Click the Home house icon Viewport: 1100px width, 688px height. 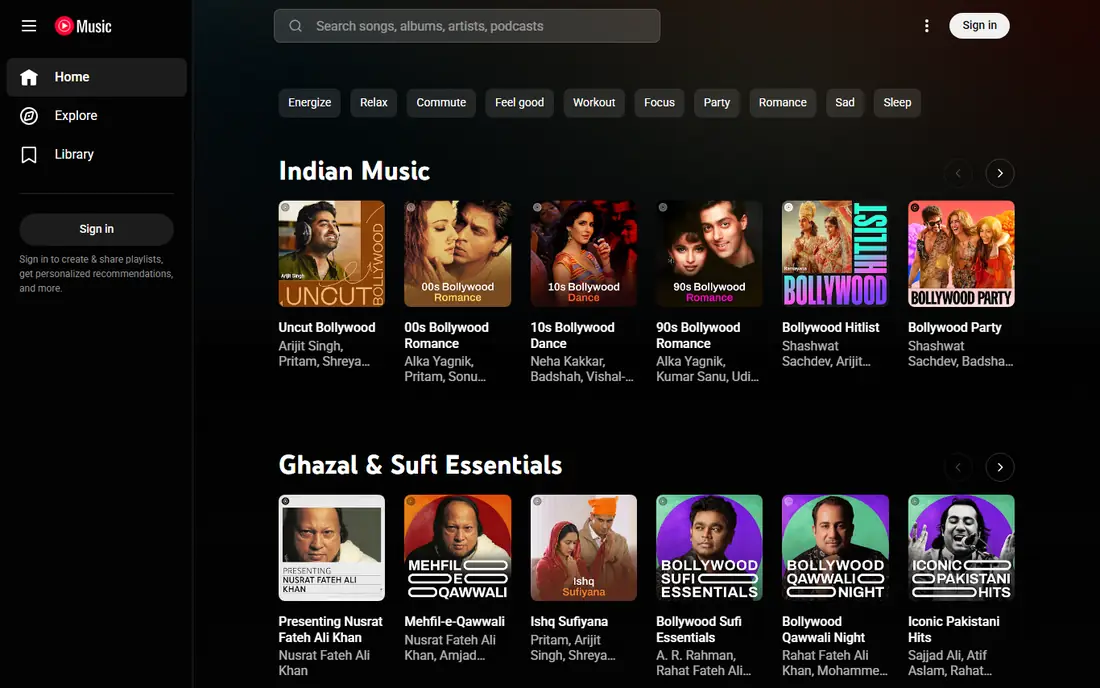pyautogui.click(x=29, y=77)
